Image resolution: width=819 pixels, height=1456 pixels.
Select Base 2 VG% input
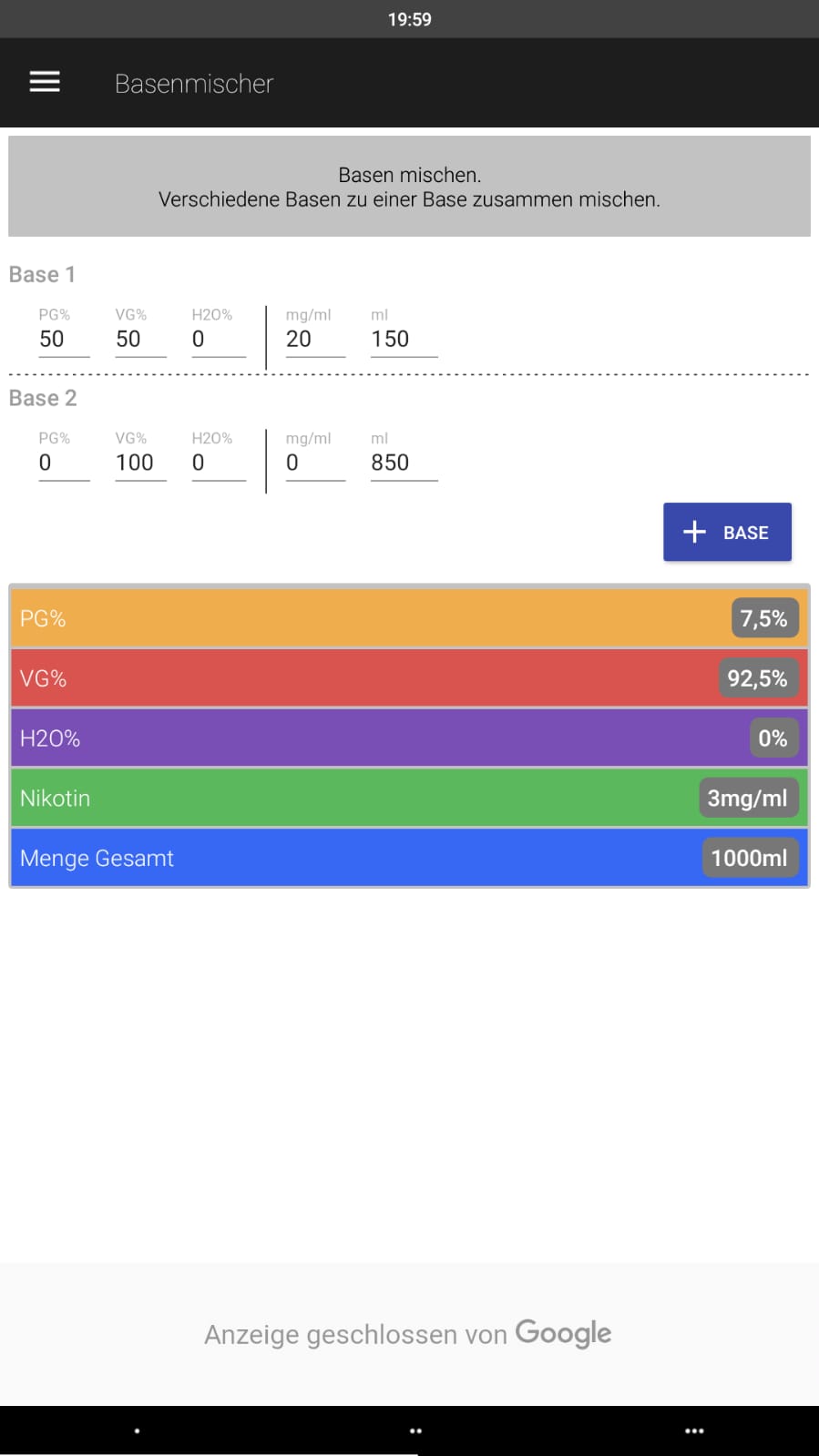140,463
